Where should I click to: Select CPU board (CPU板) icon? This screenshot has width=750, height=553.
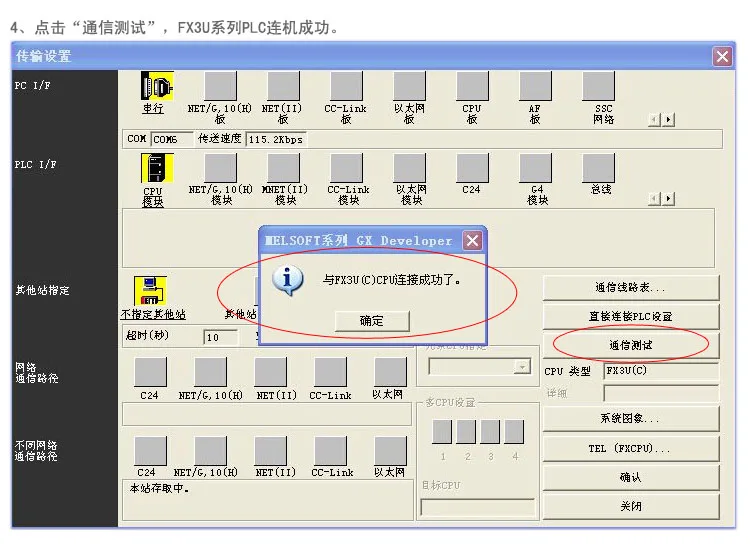point(473,86)
